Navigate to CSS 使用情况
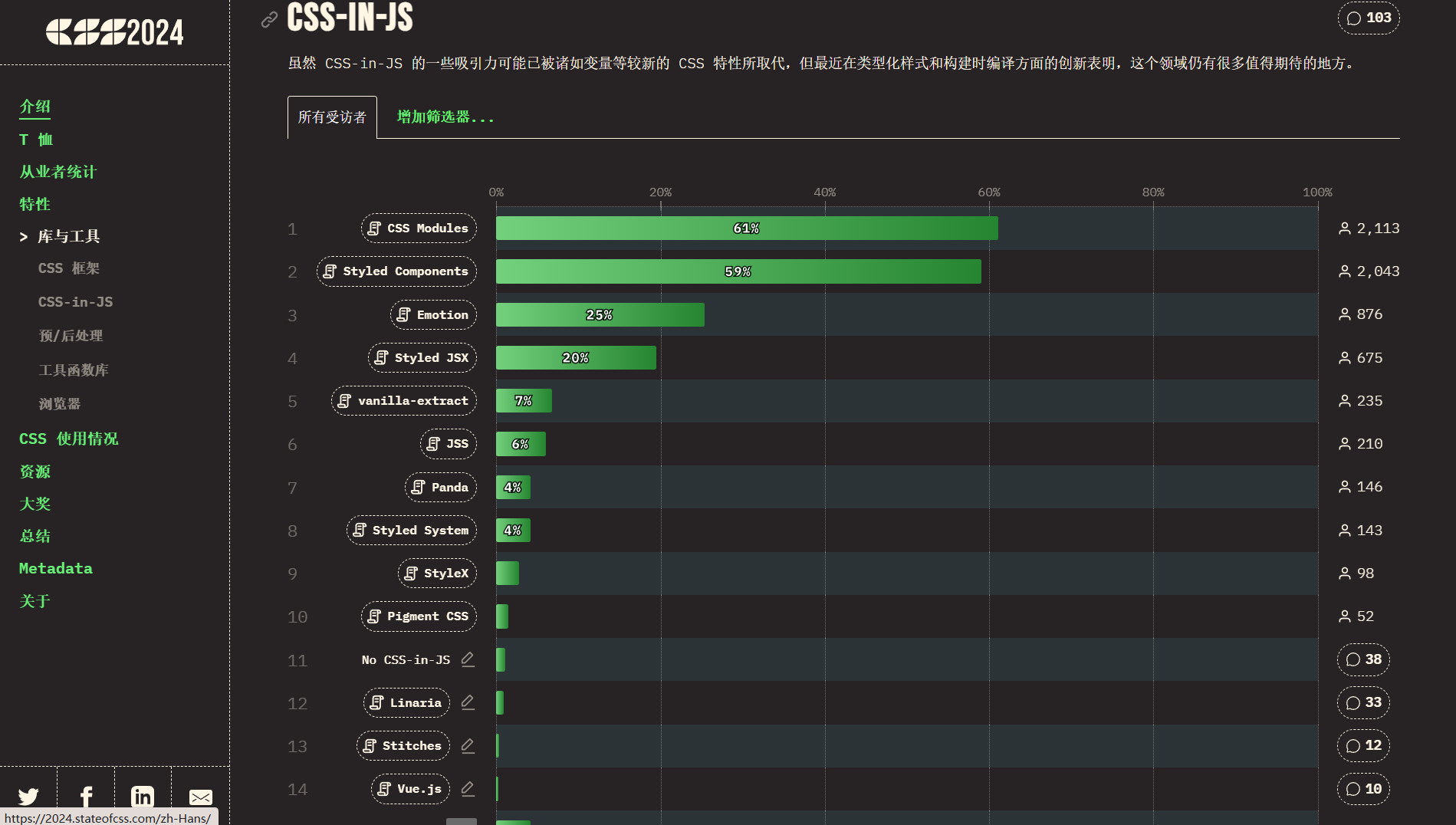 pyautogui.click(x=69, y=439)
